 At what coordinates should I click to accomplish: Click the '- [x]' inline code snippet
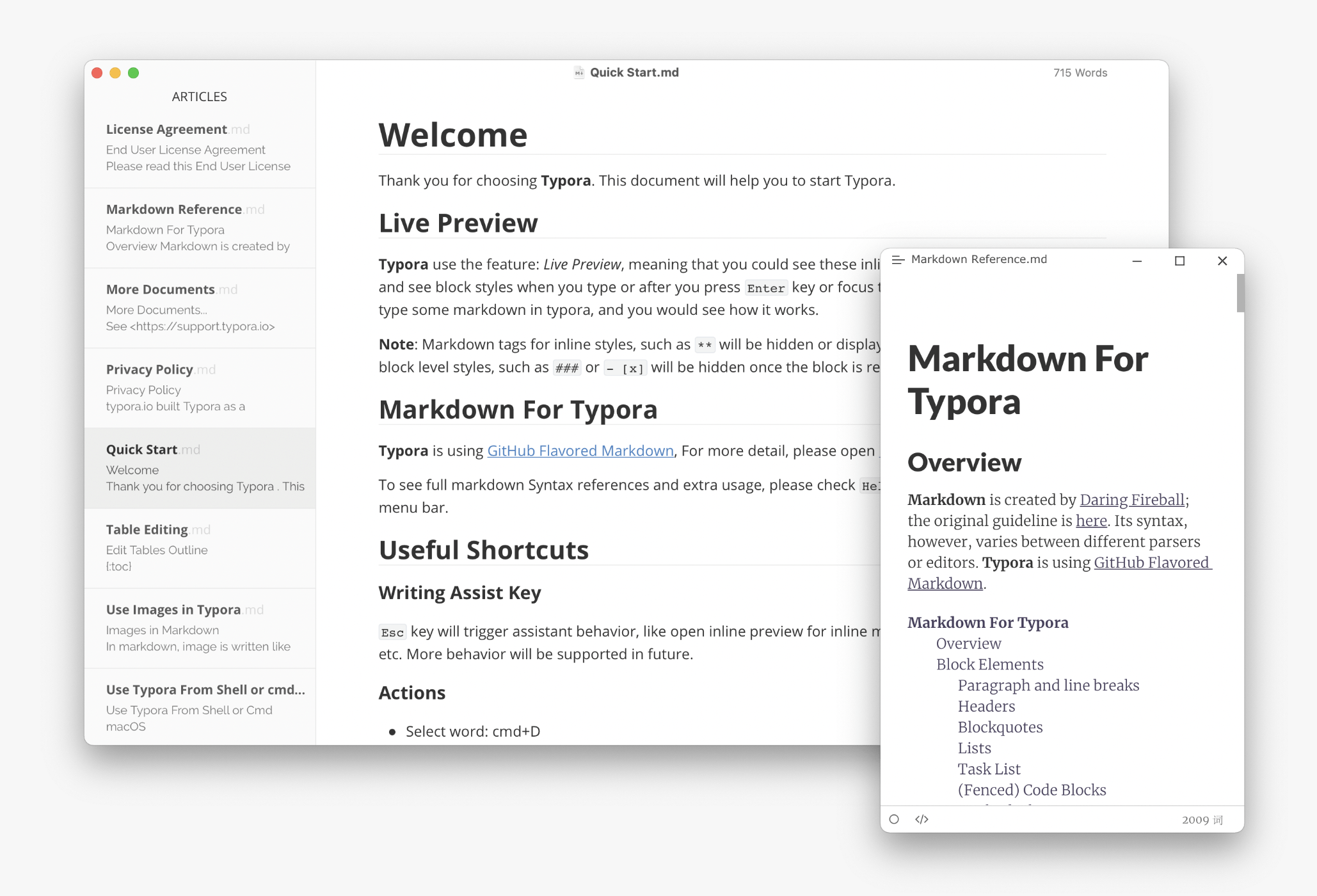(x=625, y=368)
